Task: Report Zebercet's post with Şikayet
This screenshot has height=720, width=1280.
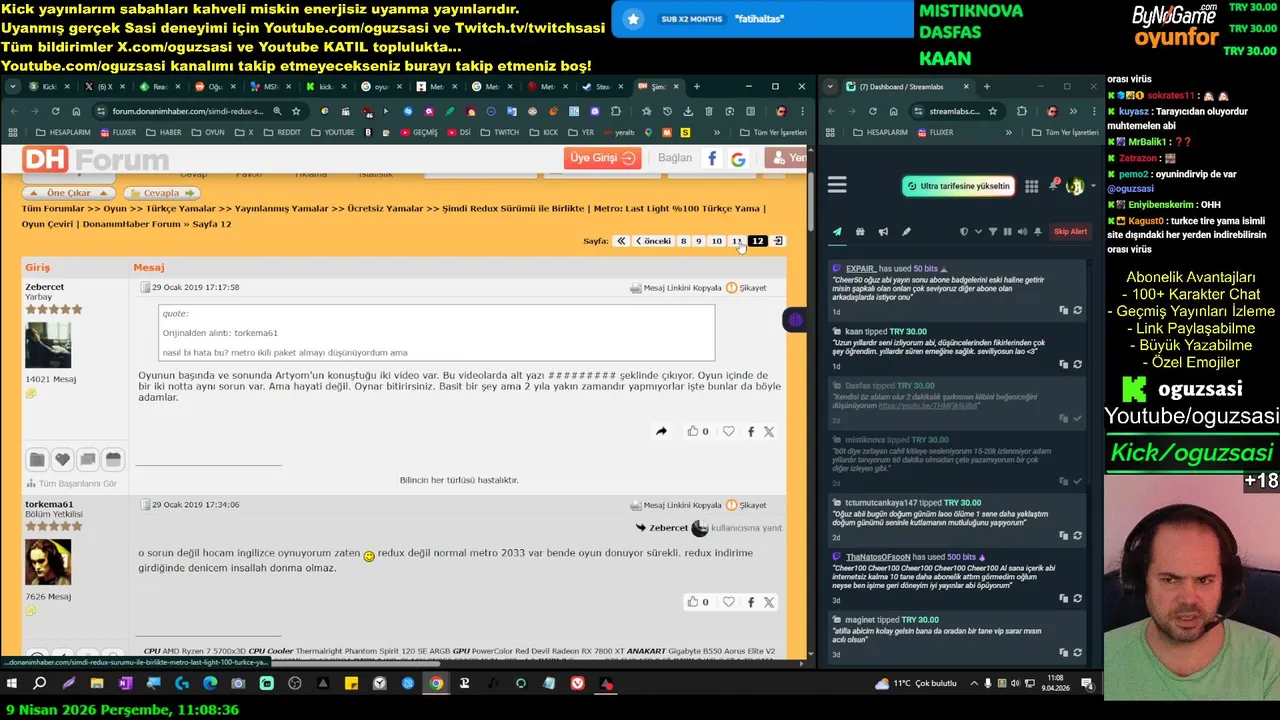Action: [x=746, y=288]
